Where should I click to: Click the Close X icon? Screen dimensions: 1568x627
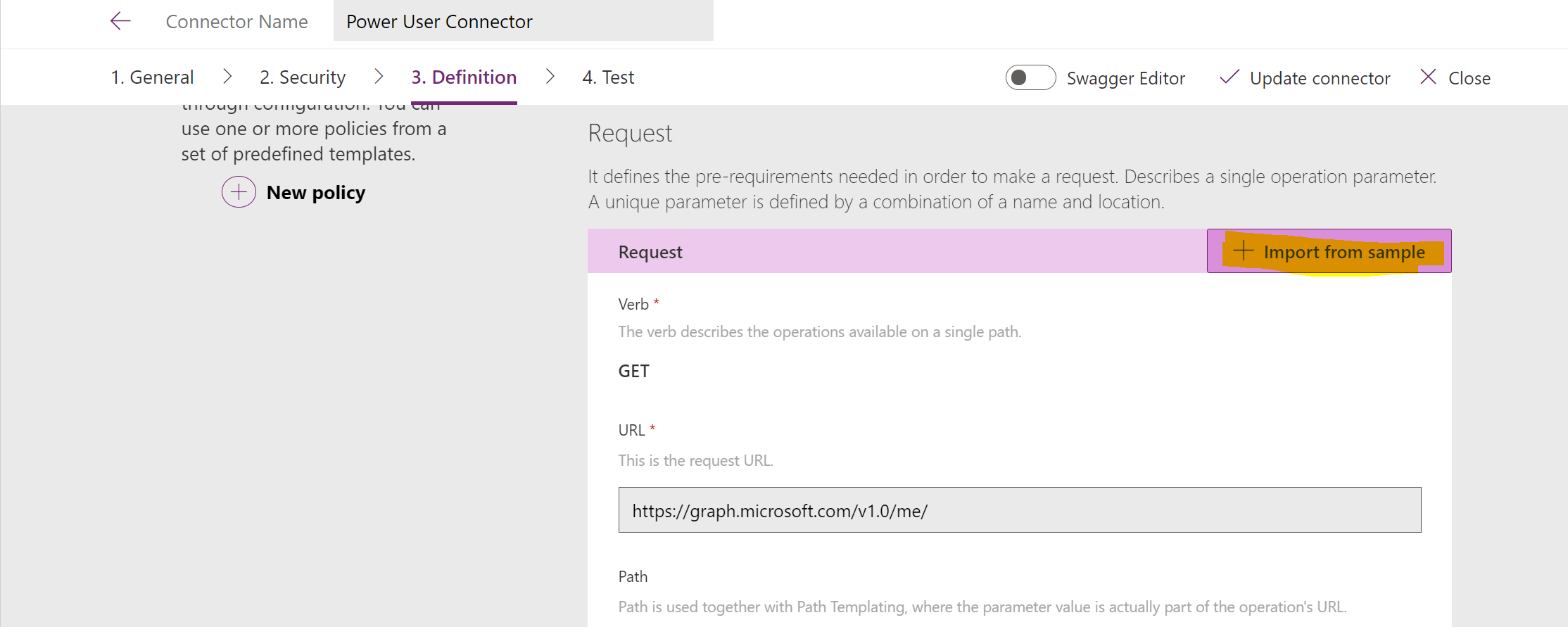click(x=1428, y=77)
